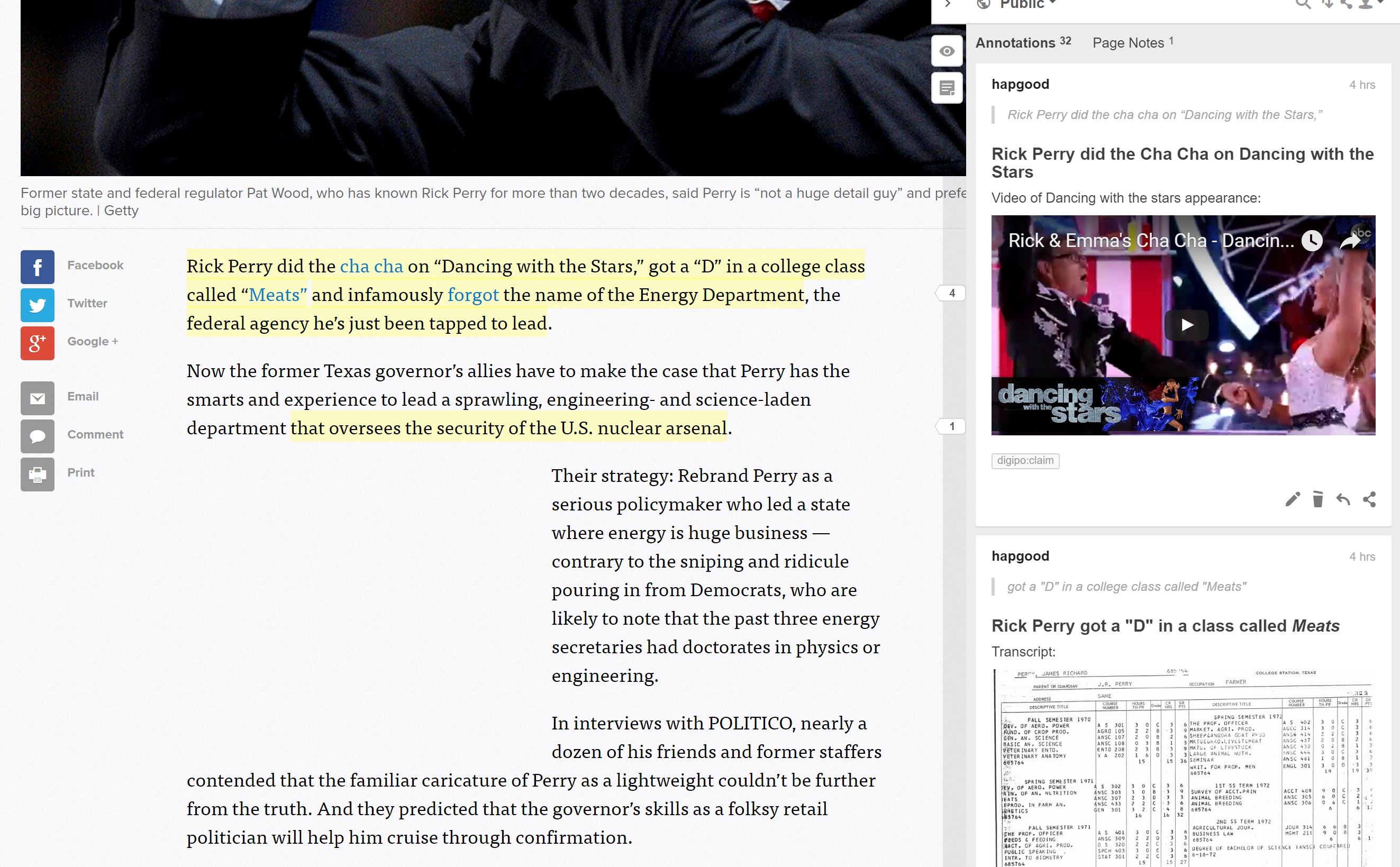Image resolution: width=1400 pixels, height=867 pixels.
Task: Collapse the annotation sidebar with chevron
Action: 948,5
